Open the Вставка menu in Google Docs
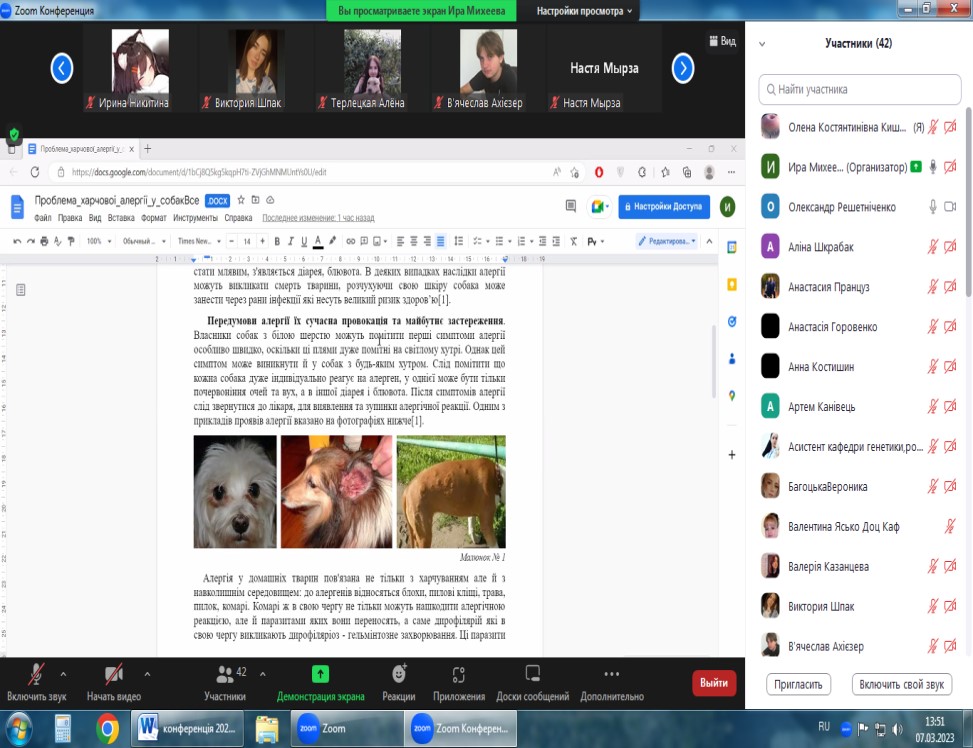Viewport: 973px width, 748px height. point(121,217)
